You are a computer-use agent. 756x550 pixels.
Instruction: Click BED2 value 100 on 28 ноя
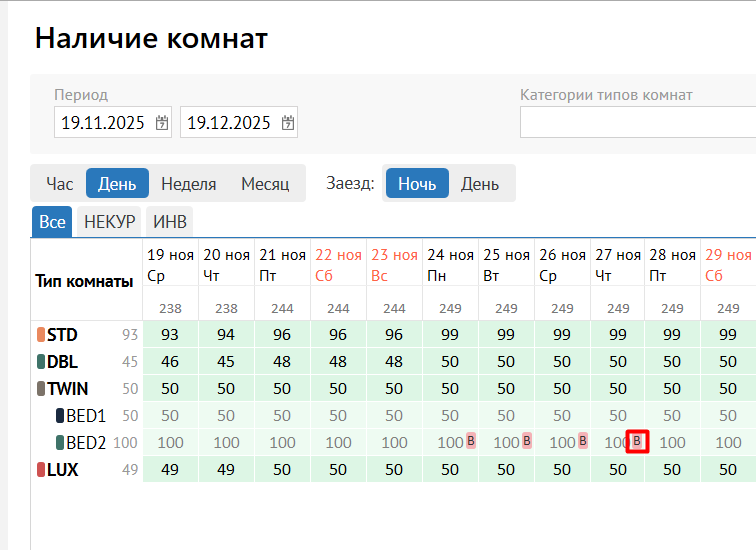[x=672, y=443]
